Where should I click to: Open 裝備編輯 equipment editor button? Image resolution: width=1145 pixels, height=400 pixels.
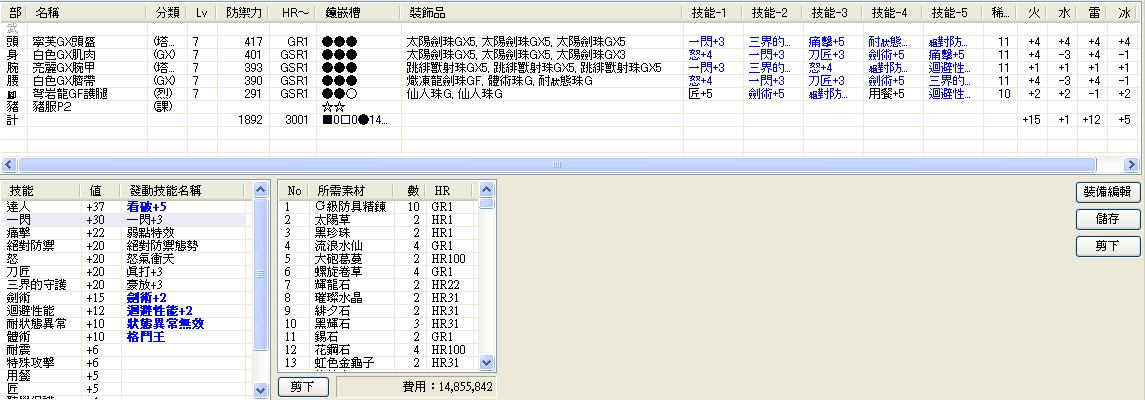click(x=1106, y=192)
